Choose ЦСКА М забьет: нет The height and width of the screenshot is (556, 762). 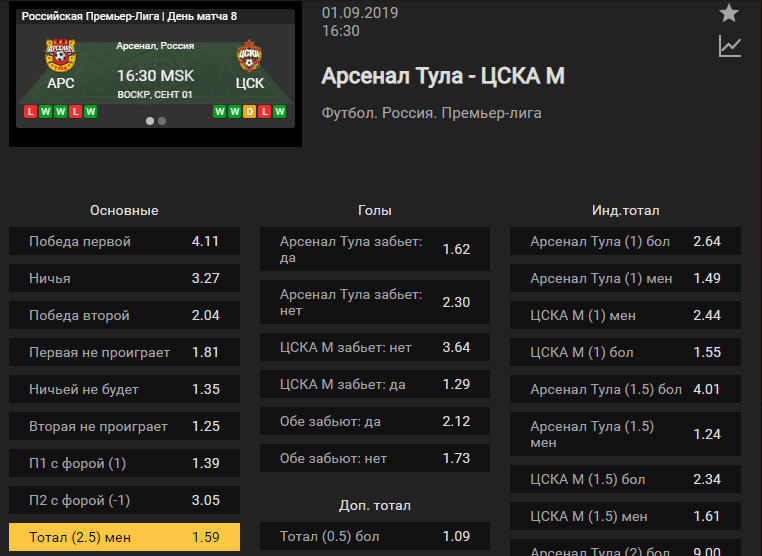375,347
